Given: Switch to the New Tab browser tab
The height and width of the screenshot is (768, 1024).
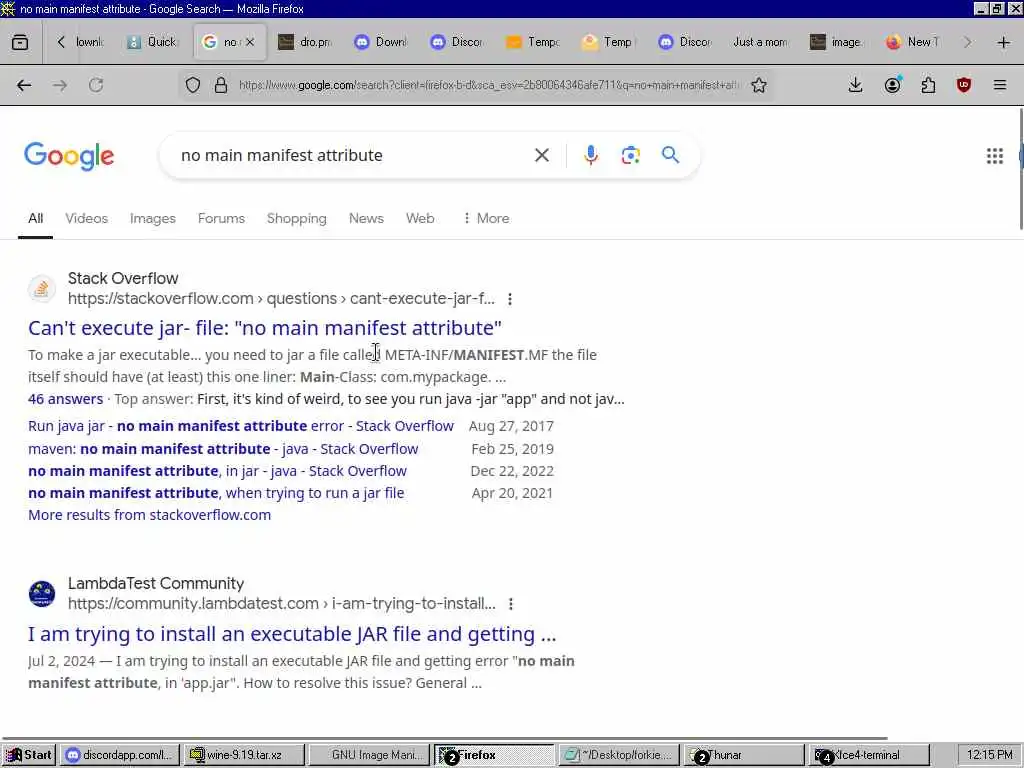Looking at the screenshot, I should click(x=914, y=42).
